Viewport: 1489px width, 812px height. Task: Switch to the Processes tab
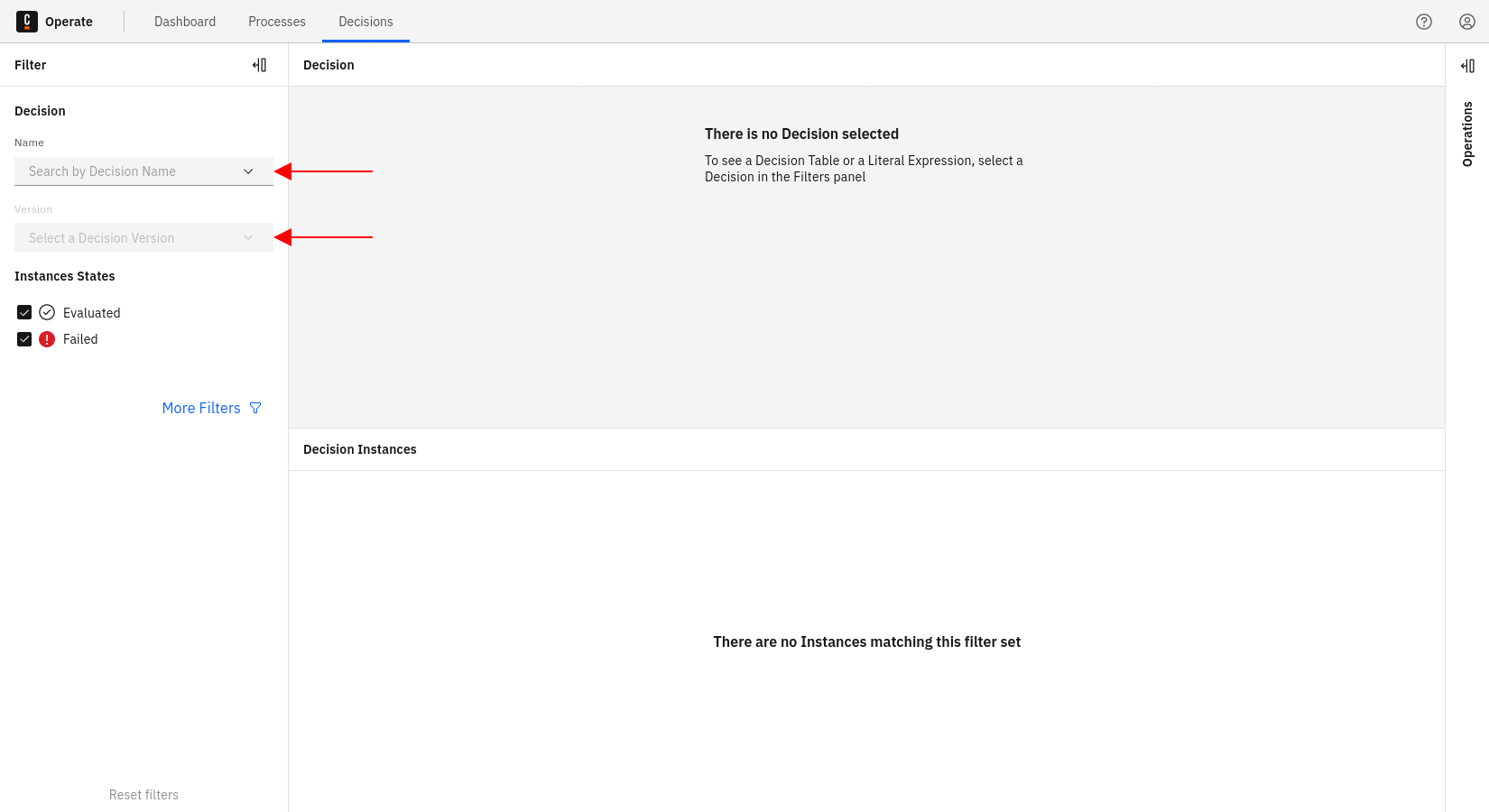[x=277, y=22]
